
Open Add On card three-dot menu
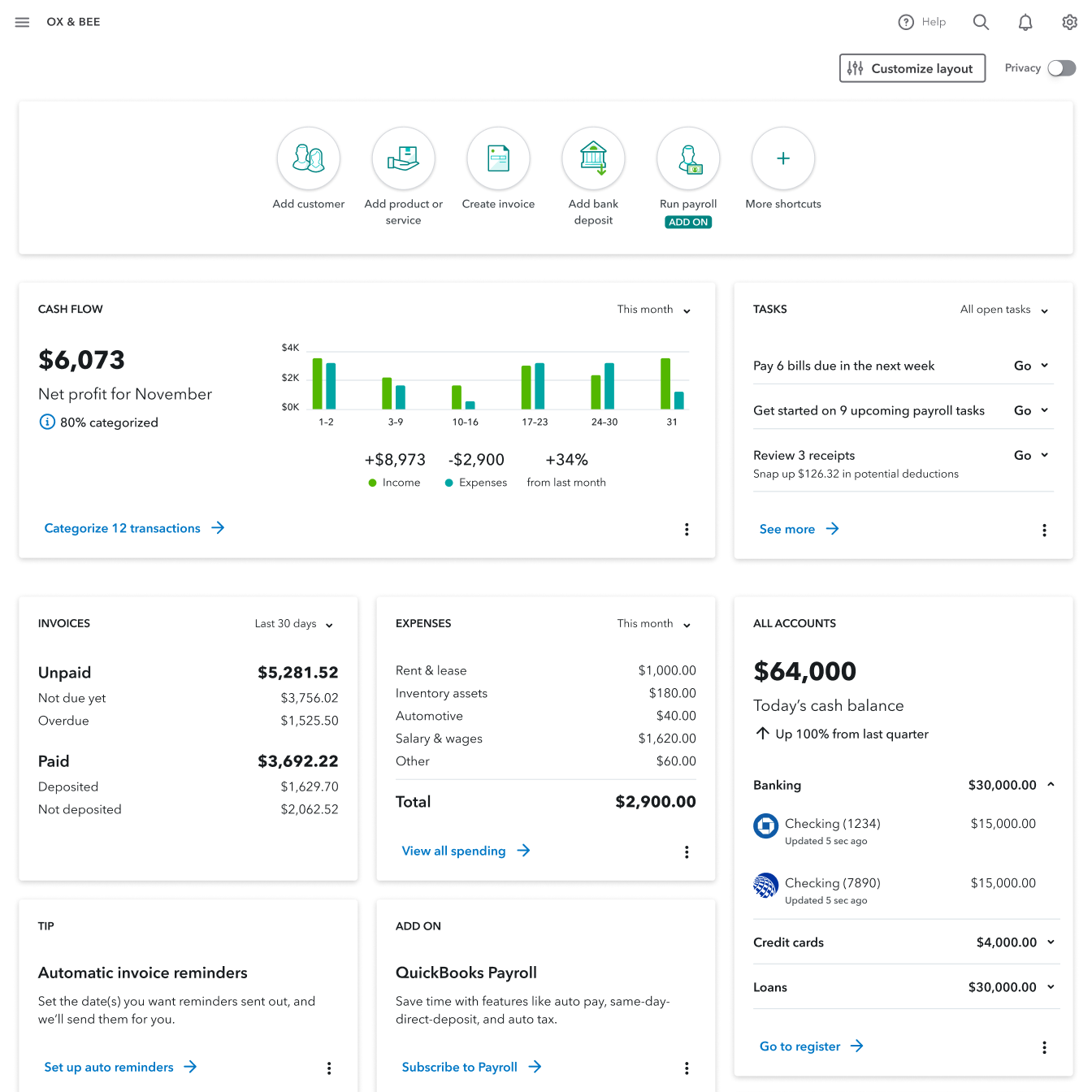(687, 1068)
